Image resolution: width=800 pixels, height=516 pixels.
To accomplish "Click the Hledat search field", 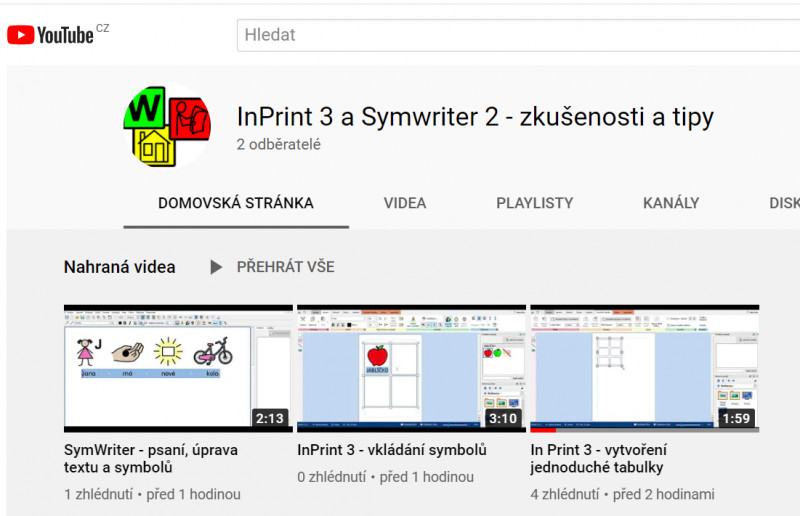I will (x=518, y=35).
